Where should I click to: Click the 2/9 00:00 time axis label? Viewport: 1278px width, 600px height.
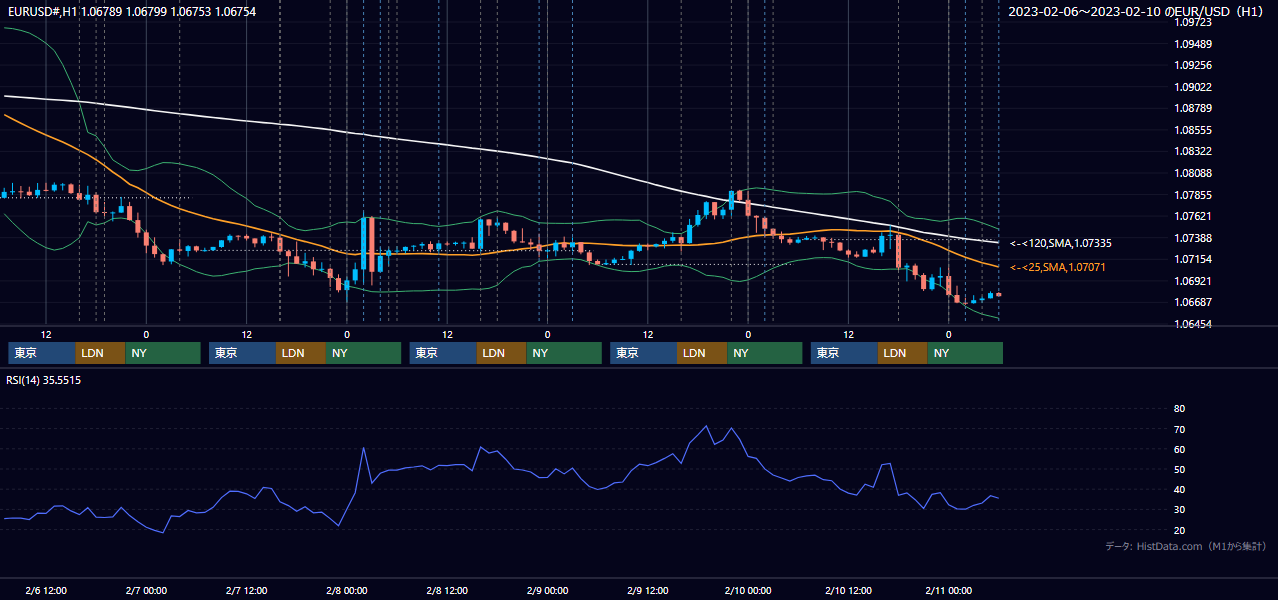tap(547, 590)
